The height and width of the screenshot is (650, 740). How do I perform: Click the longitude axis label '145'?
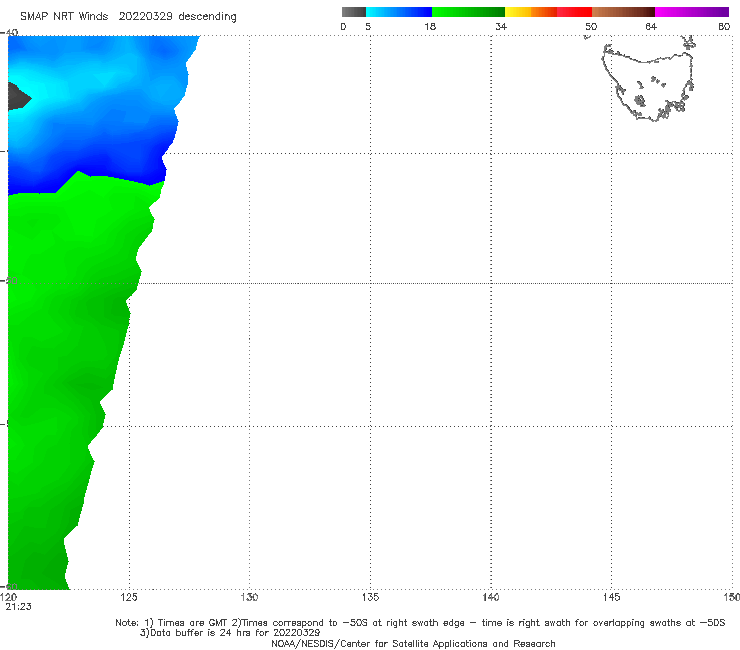pyautogui.click(x=612, y=598)
